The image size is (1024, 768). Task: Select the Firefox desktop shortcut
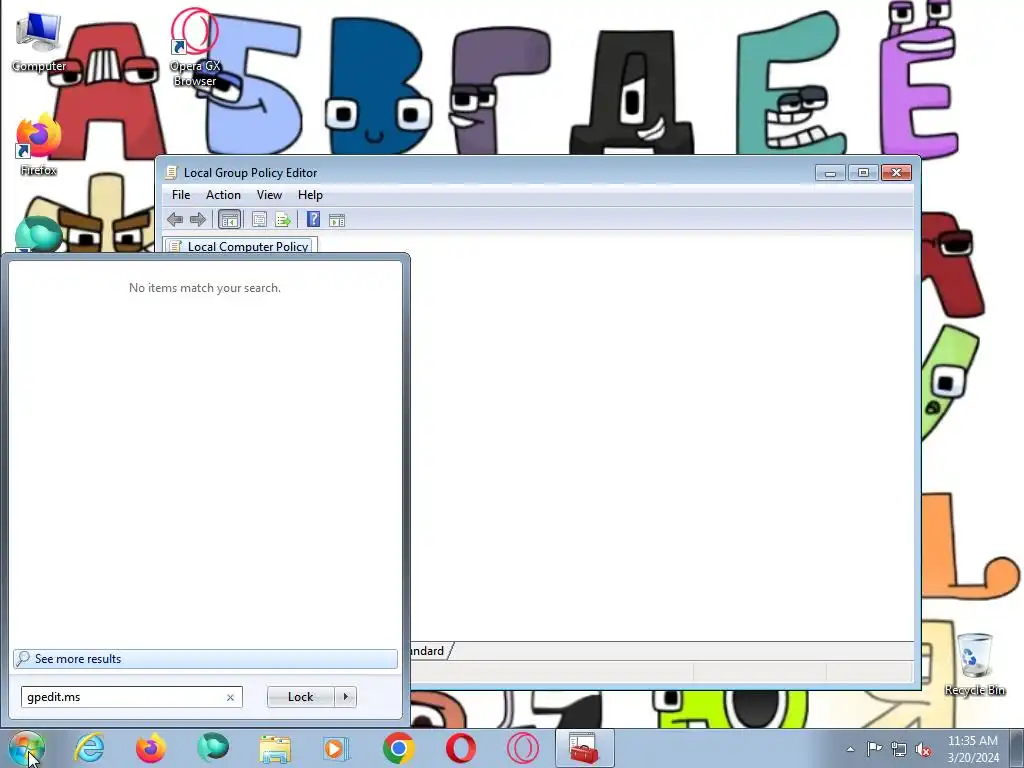39,145
